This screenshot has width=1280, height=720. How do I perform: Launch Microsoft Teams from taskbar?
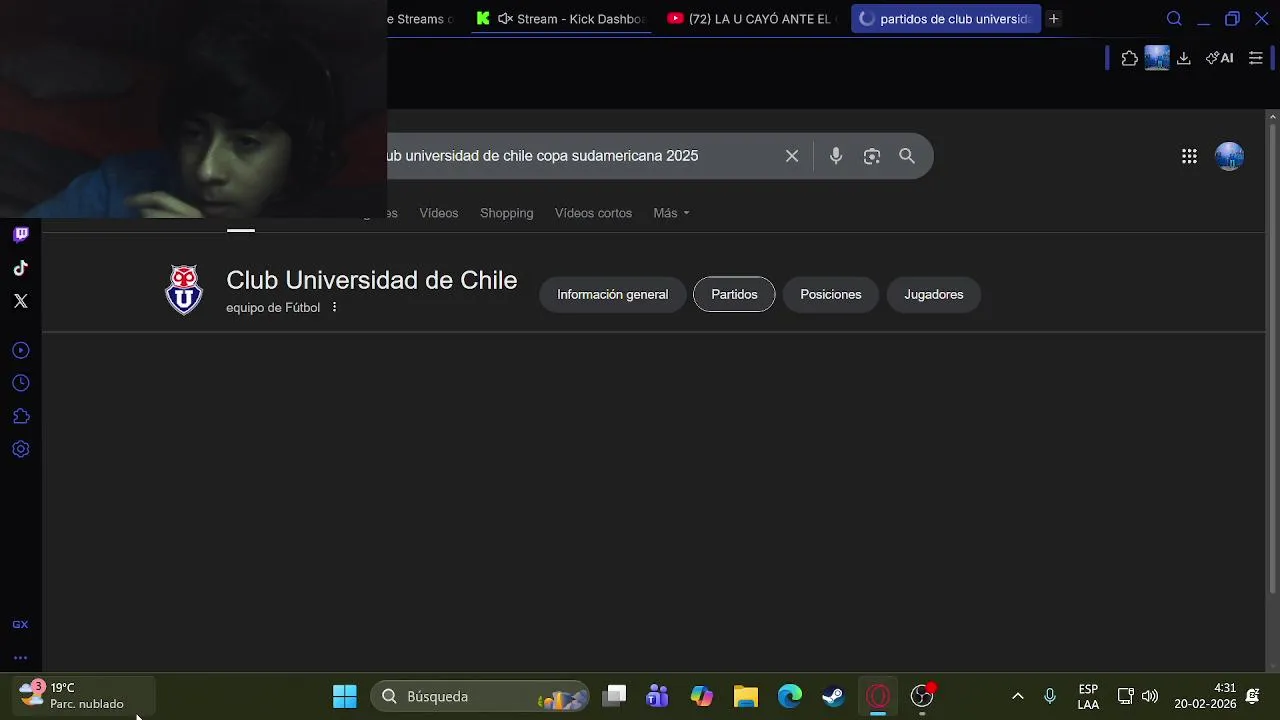(x=658, y=696)
